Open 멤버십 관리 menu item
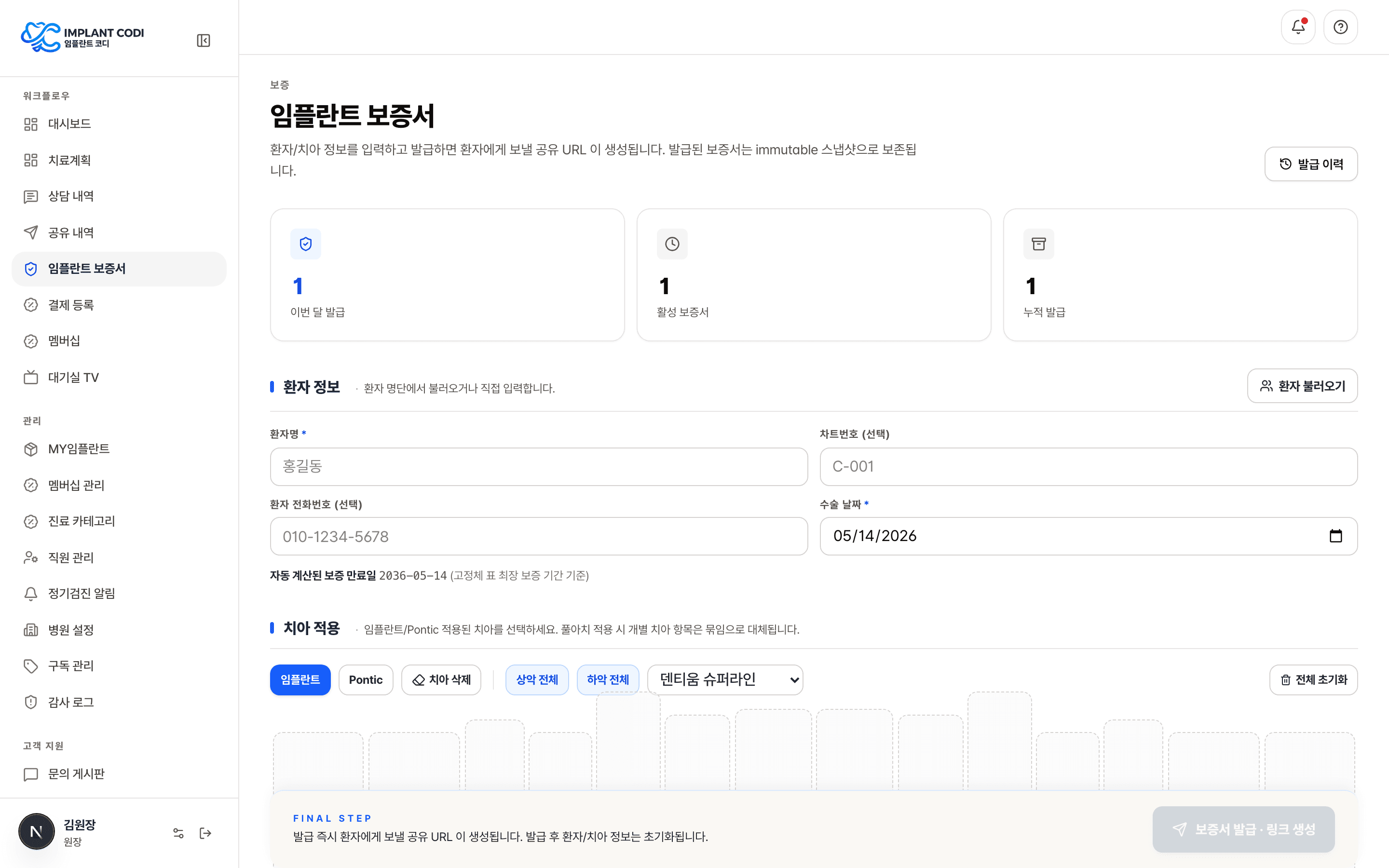 coord(119,485)
